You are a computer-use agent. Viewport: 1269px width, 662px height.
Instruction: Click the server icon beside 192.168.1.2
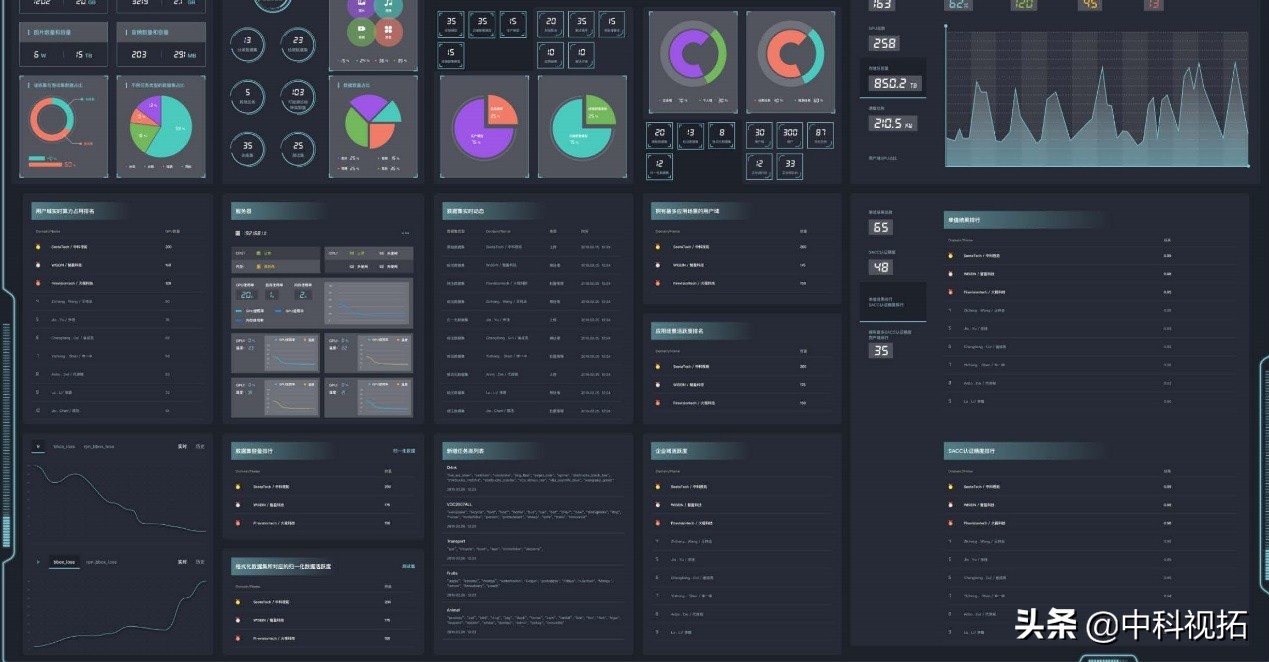point(237,233)
